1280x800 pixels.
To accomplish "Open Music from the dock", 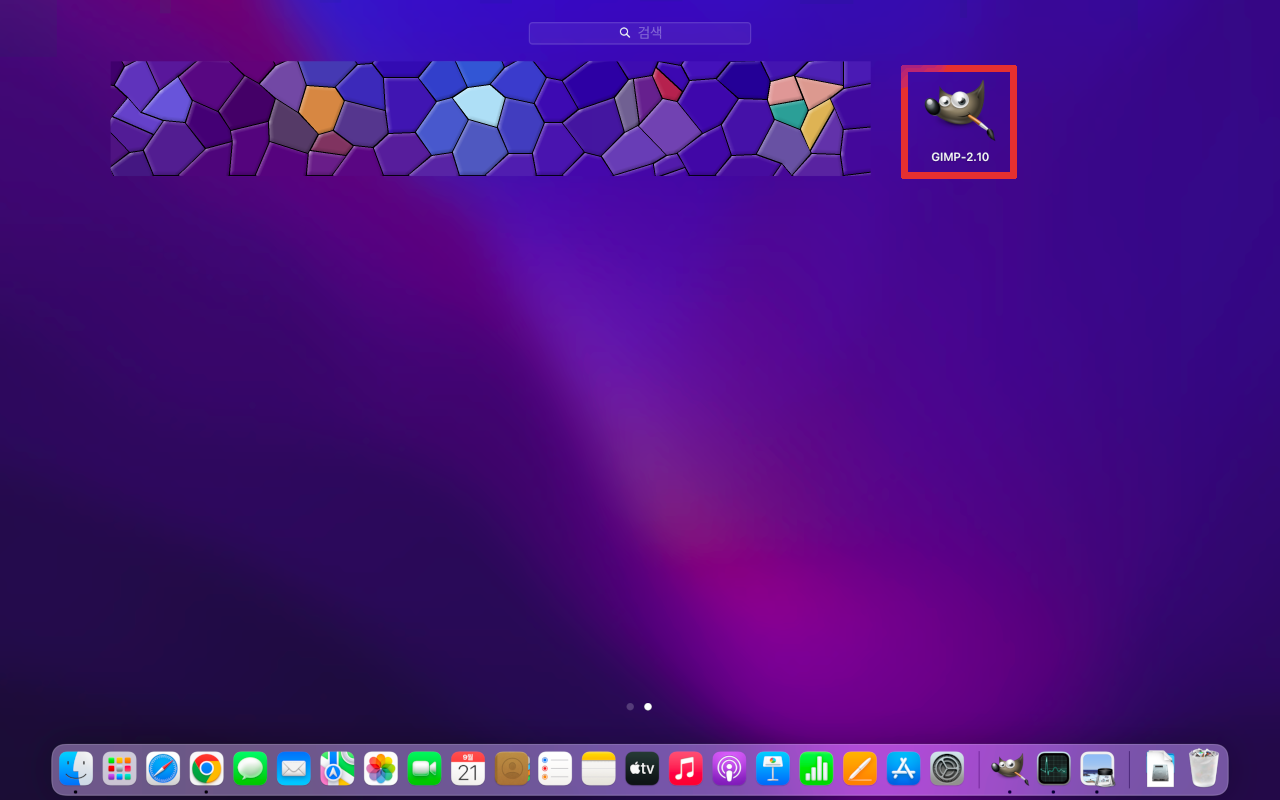I will click(686, 768).
